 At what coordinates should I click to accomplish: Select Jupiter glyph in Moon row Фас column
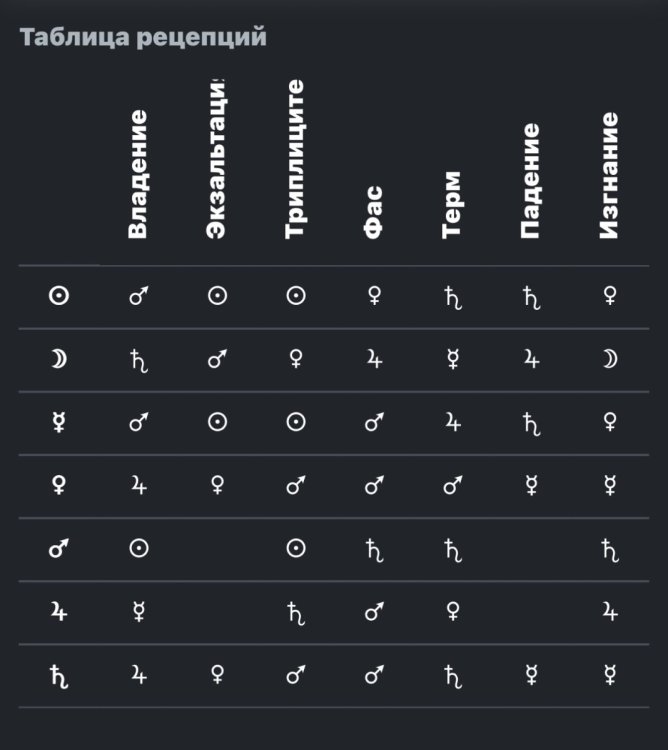[374, 360]
